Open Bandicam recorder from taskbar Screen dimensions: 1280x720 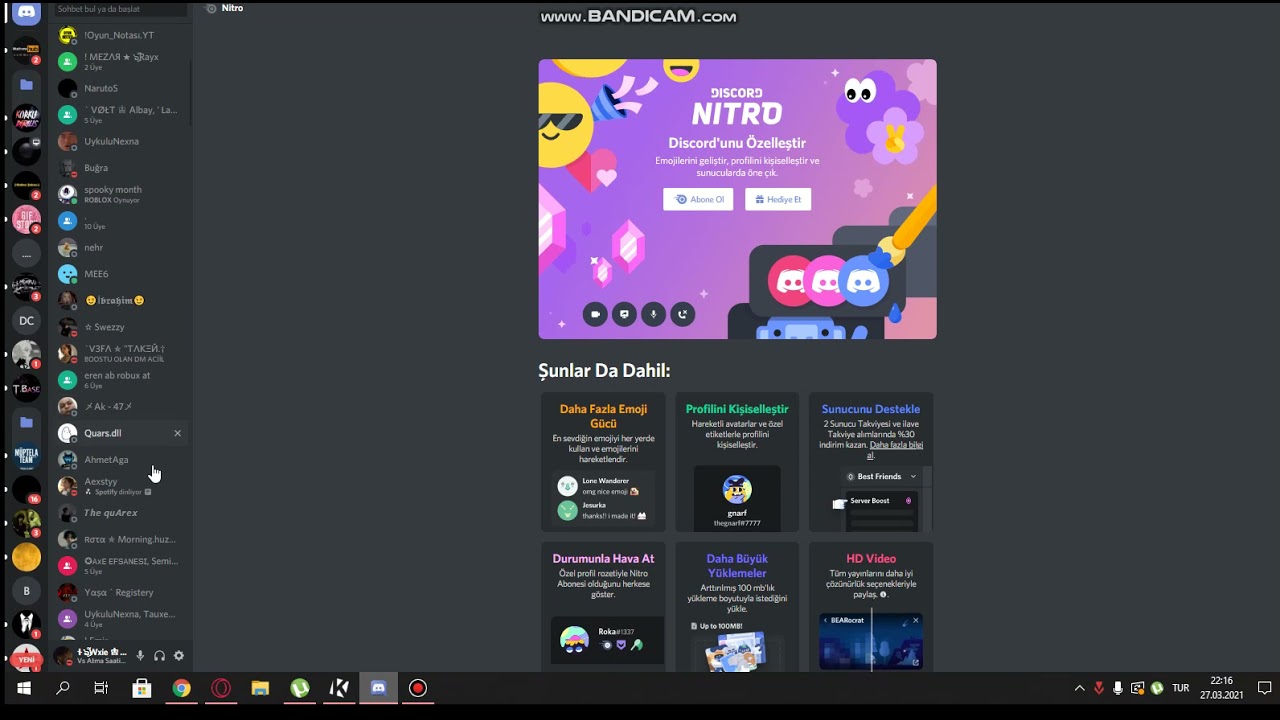point(418,688)
